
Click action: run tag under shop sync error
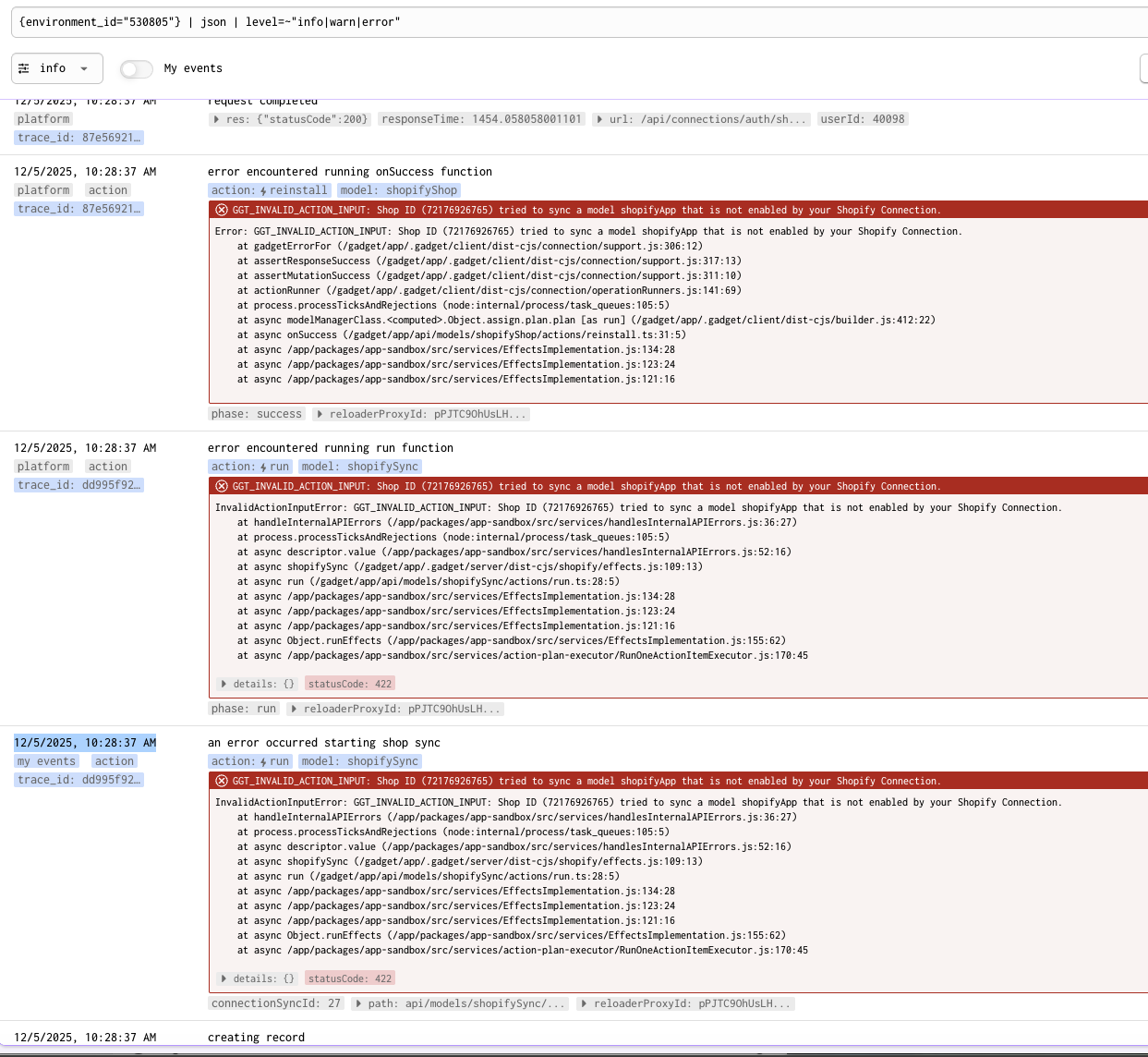coord(250,761)
